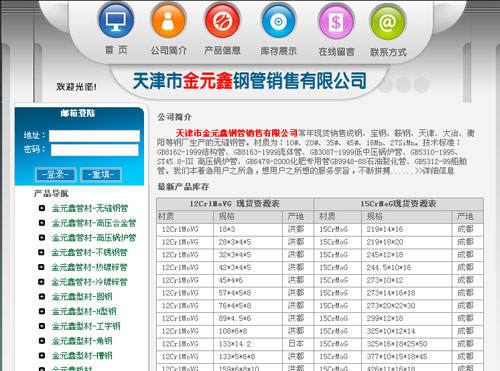Click the 377*10*15*18*45 specification cell

[407, 357]
